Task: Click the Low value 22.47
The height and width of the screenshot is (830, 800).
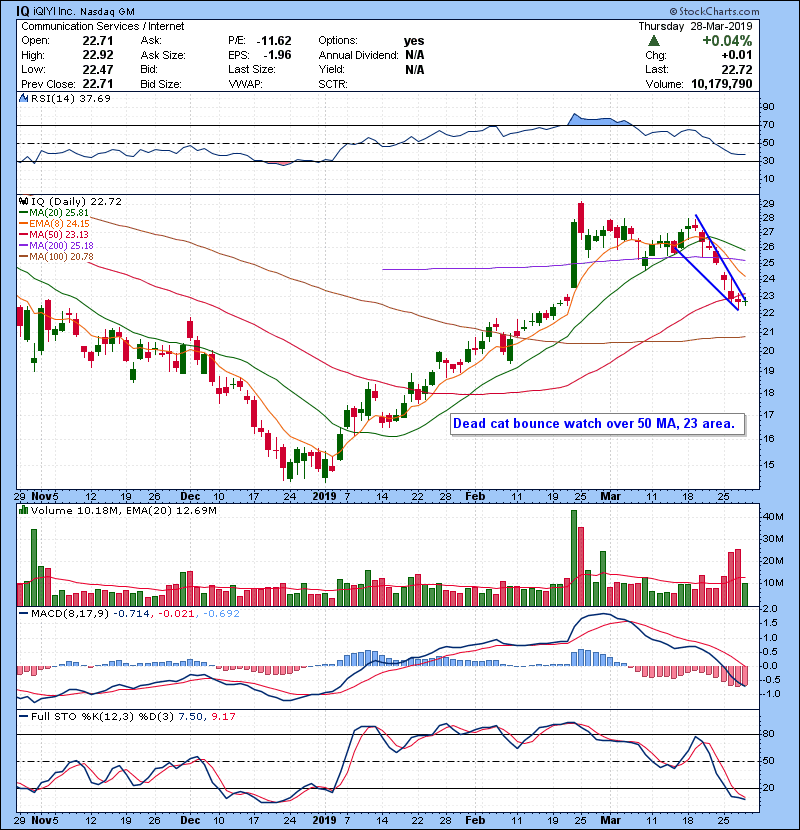Action: [x=97, y=69]
